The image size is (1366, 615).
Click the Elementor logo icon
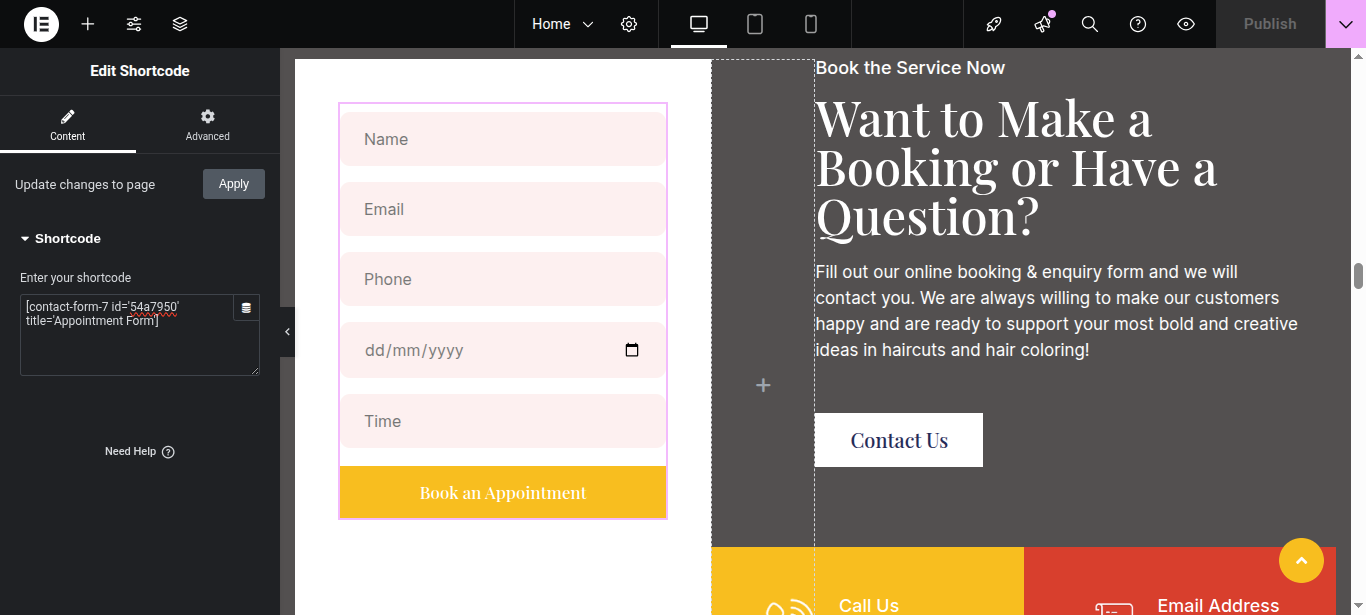tap(42, 24)
